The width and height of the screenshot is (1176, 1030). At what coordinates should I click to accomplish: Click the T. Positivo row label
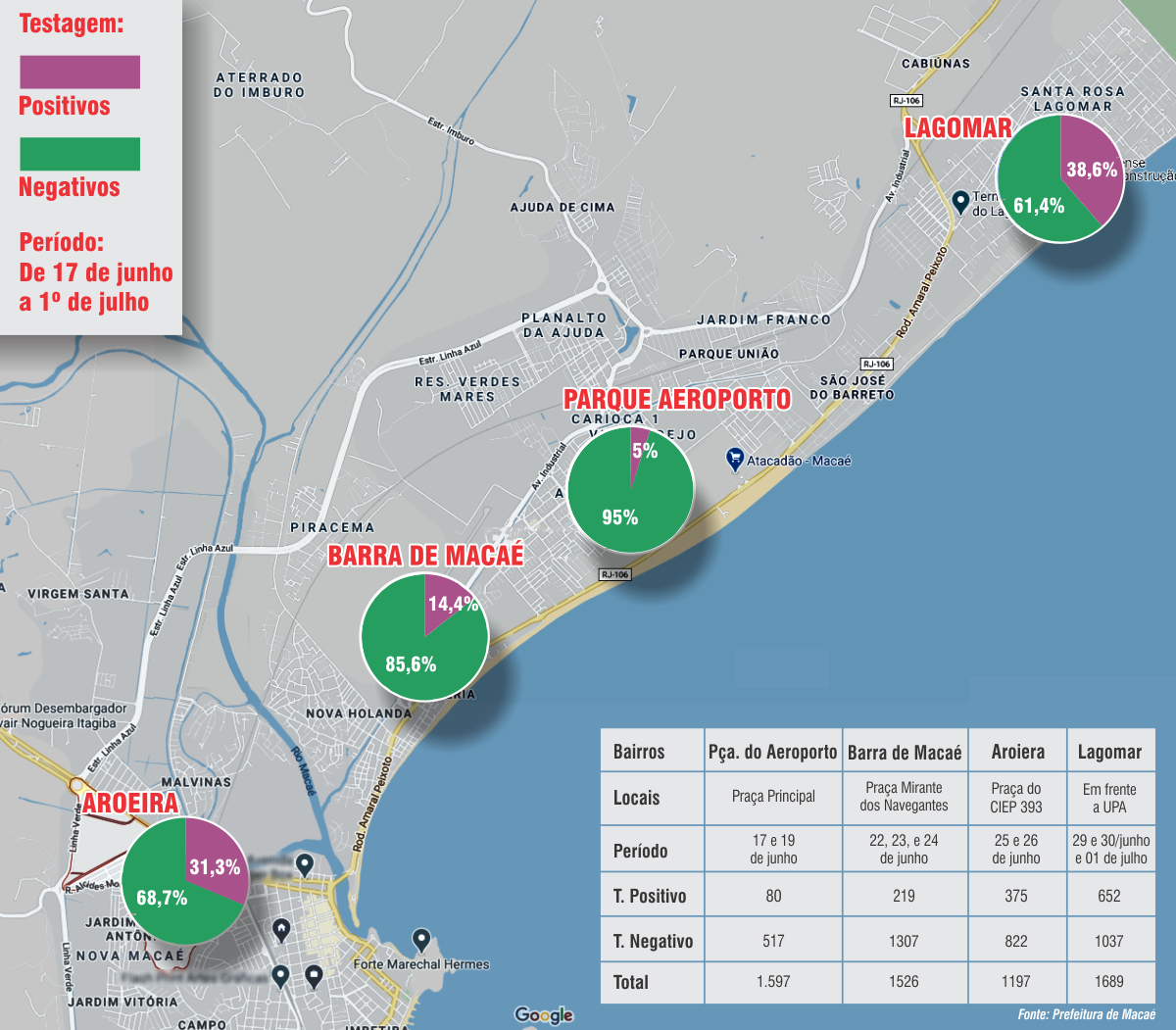click(x=650, y=896)
